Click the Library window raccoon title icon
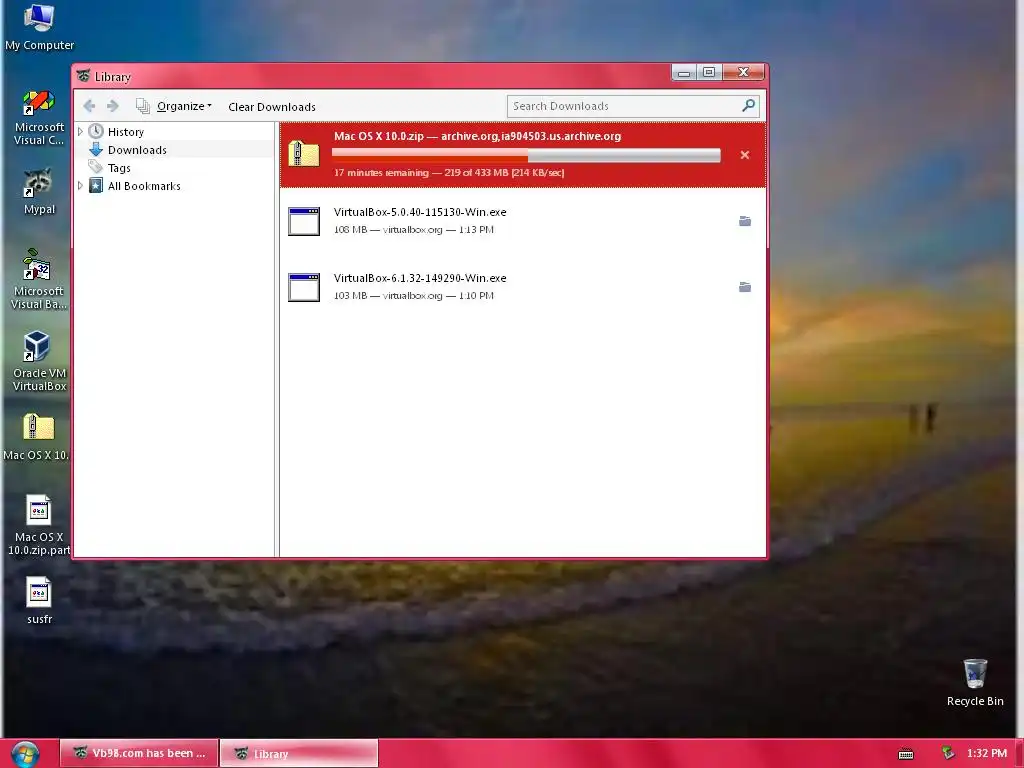Viewport: 1024px width, 768px height. point(83,76)
